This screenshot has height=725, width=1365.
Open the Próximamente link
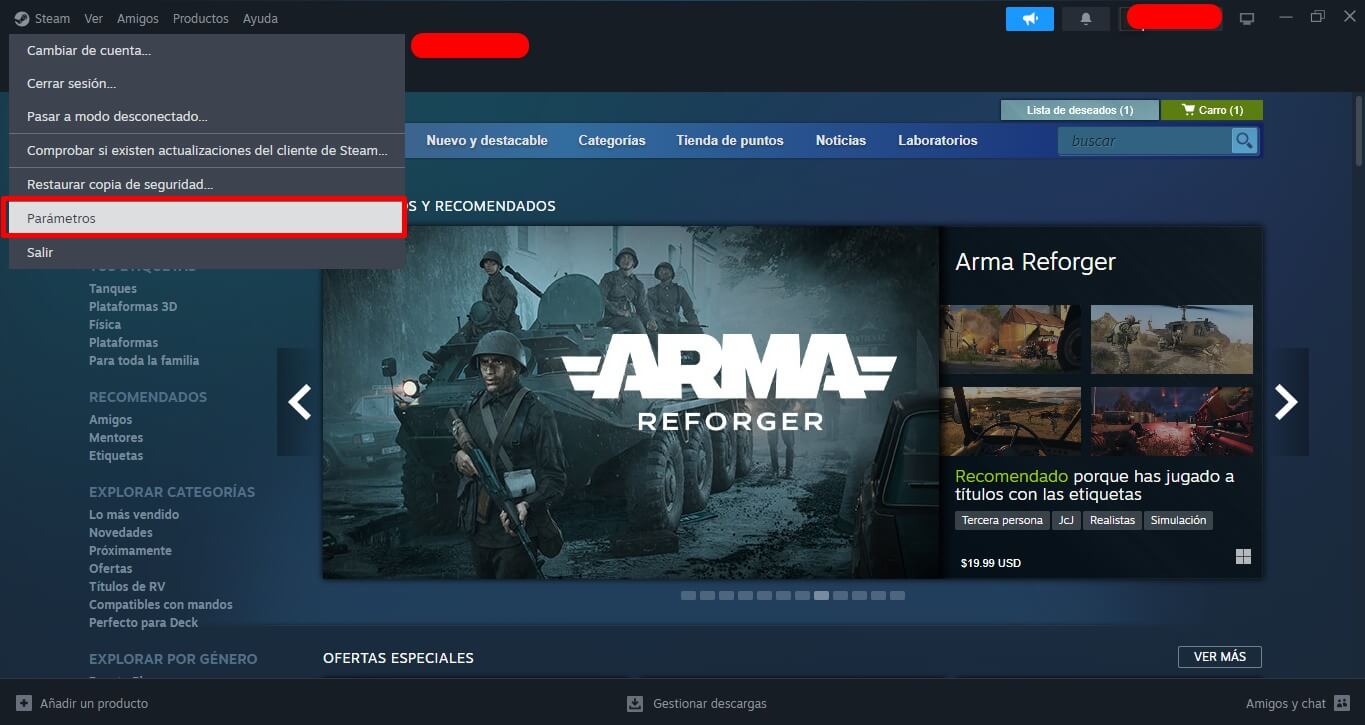tap(130, 551)
